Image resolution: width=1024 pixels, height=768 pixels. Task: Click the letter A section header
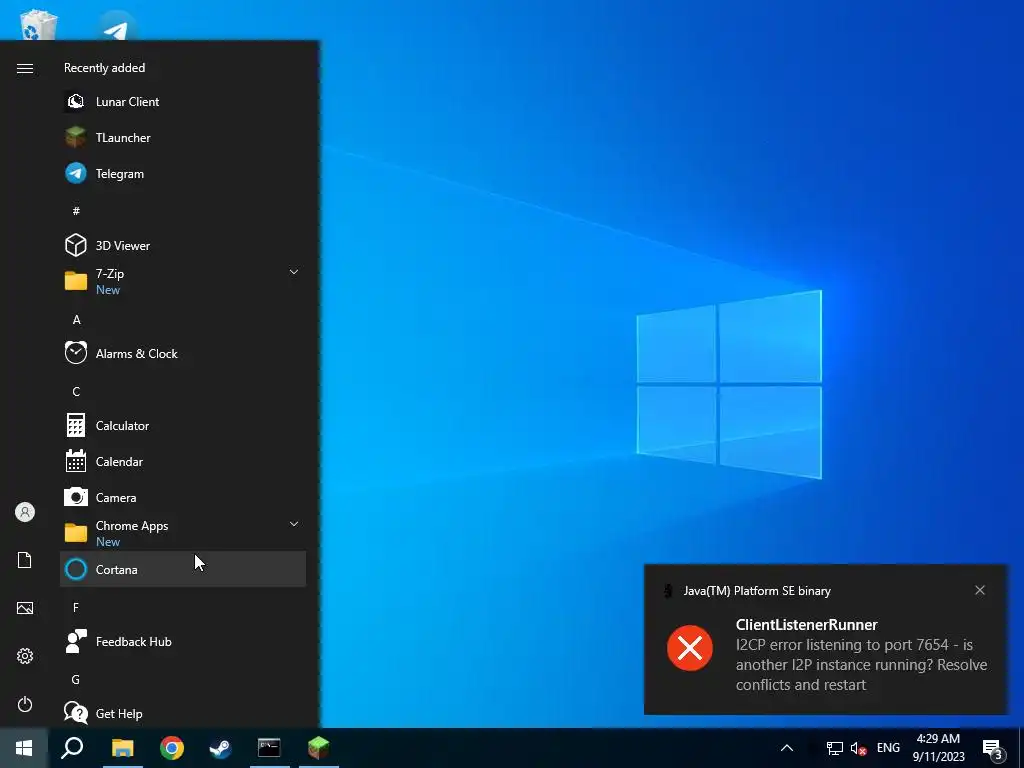[76, 319]
